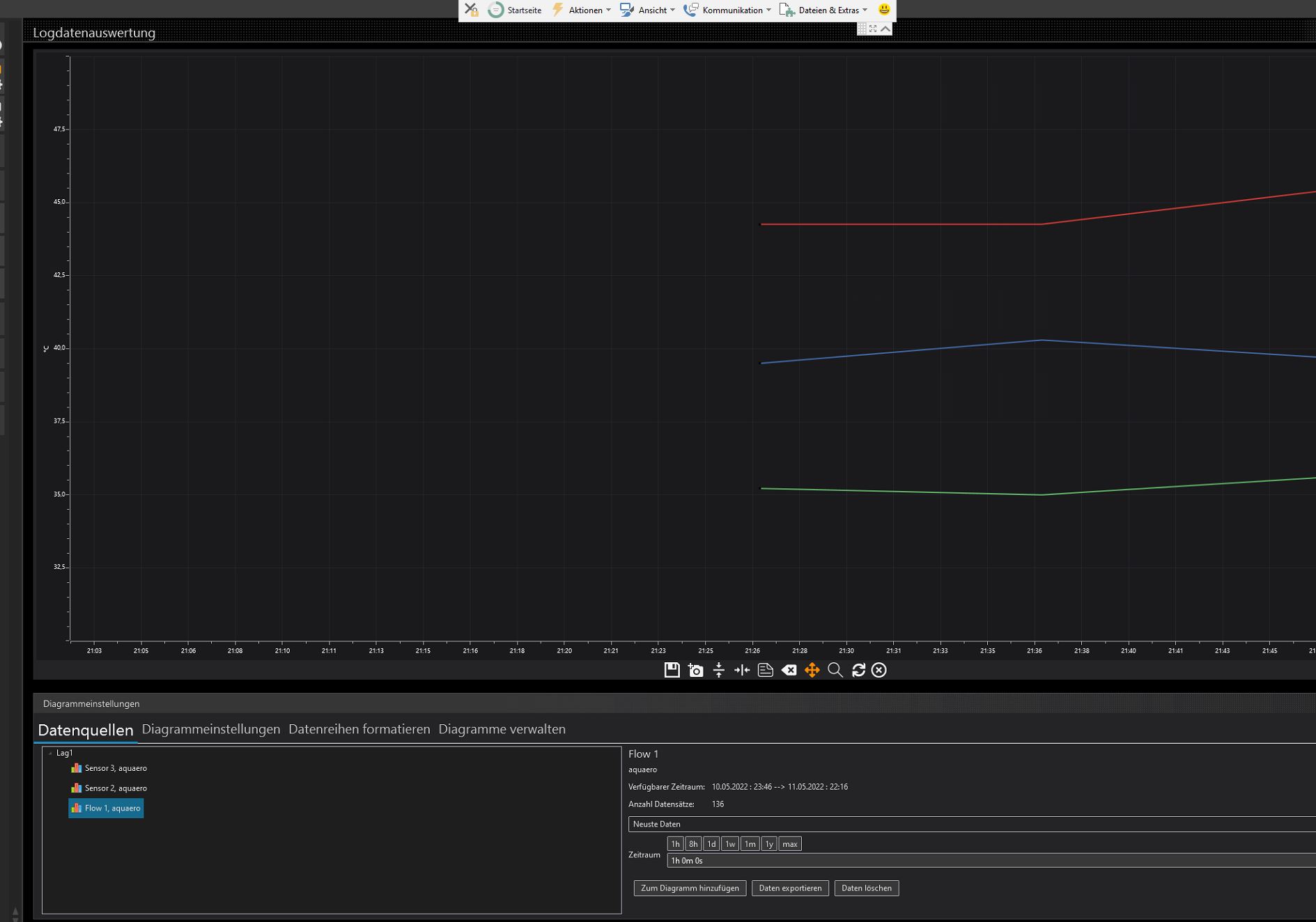The height and width of the screenshot is (922, 1316).
Task: Select the magnifier zoom tool
Action: click(x=835, y=670)
